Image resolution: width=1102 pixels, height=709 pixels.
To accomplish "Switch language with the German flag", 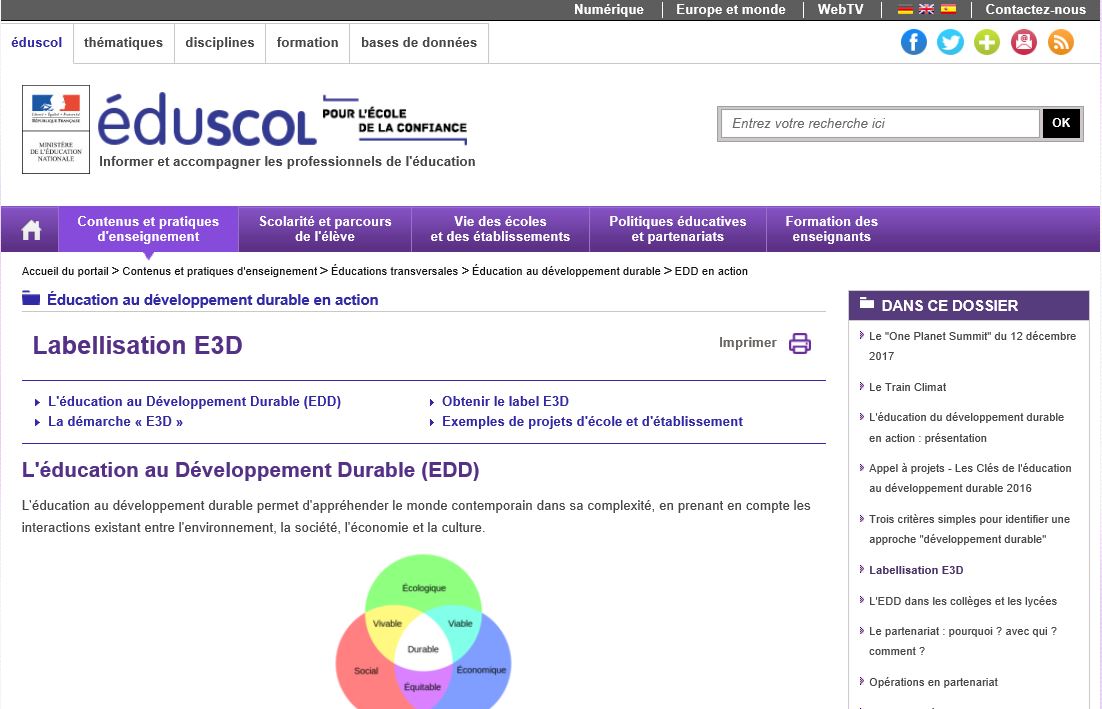I will pyautogui.click(x=905, y=10).
